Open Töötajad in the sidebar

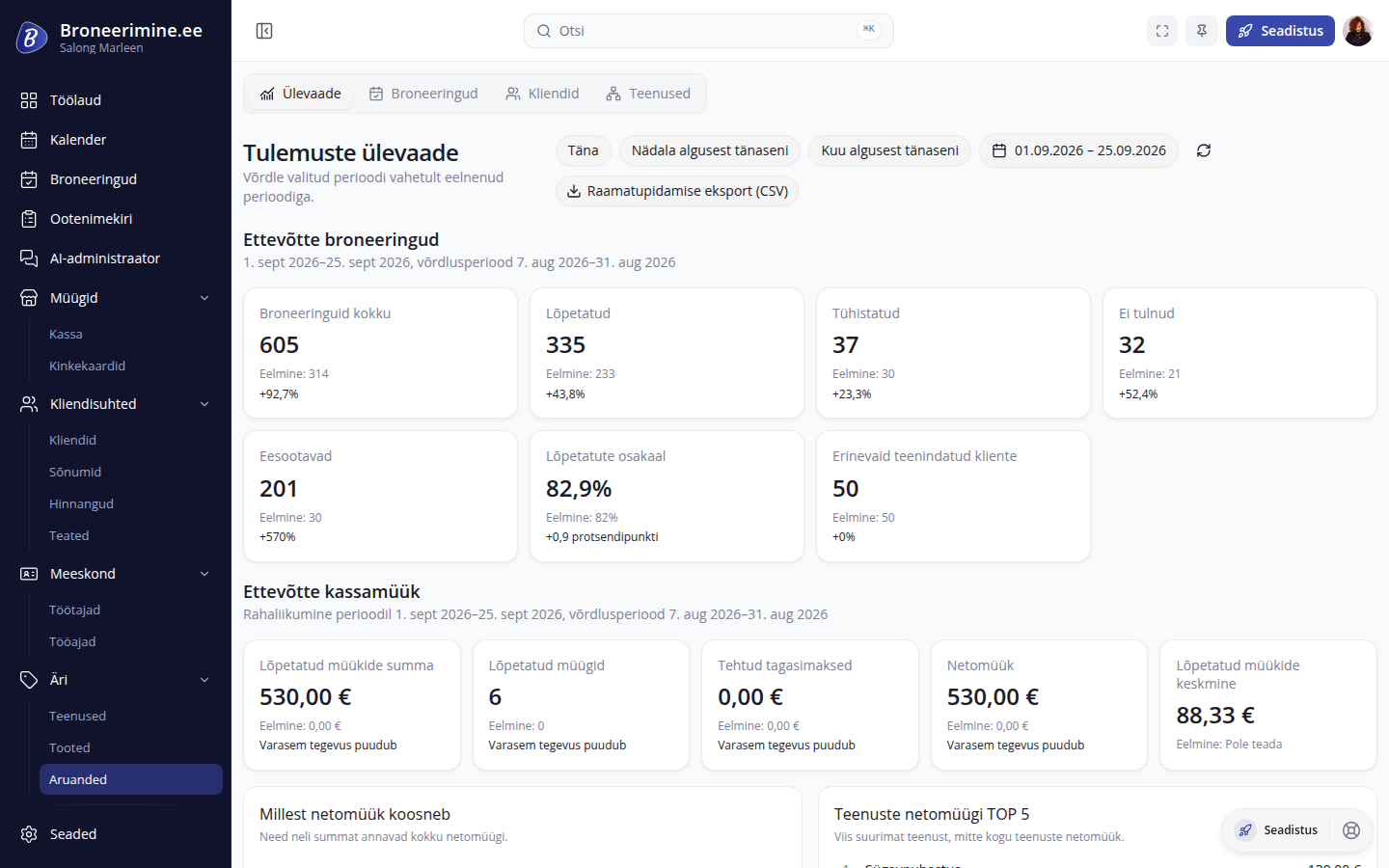tap(131, 610)
